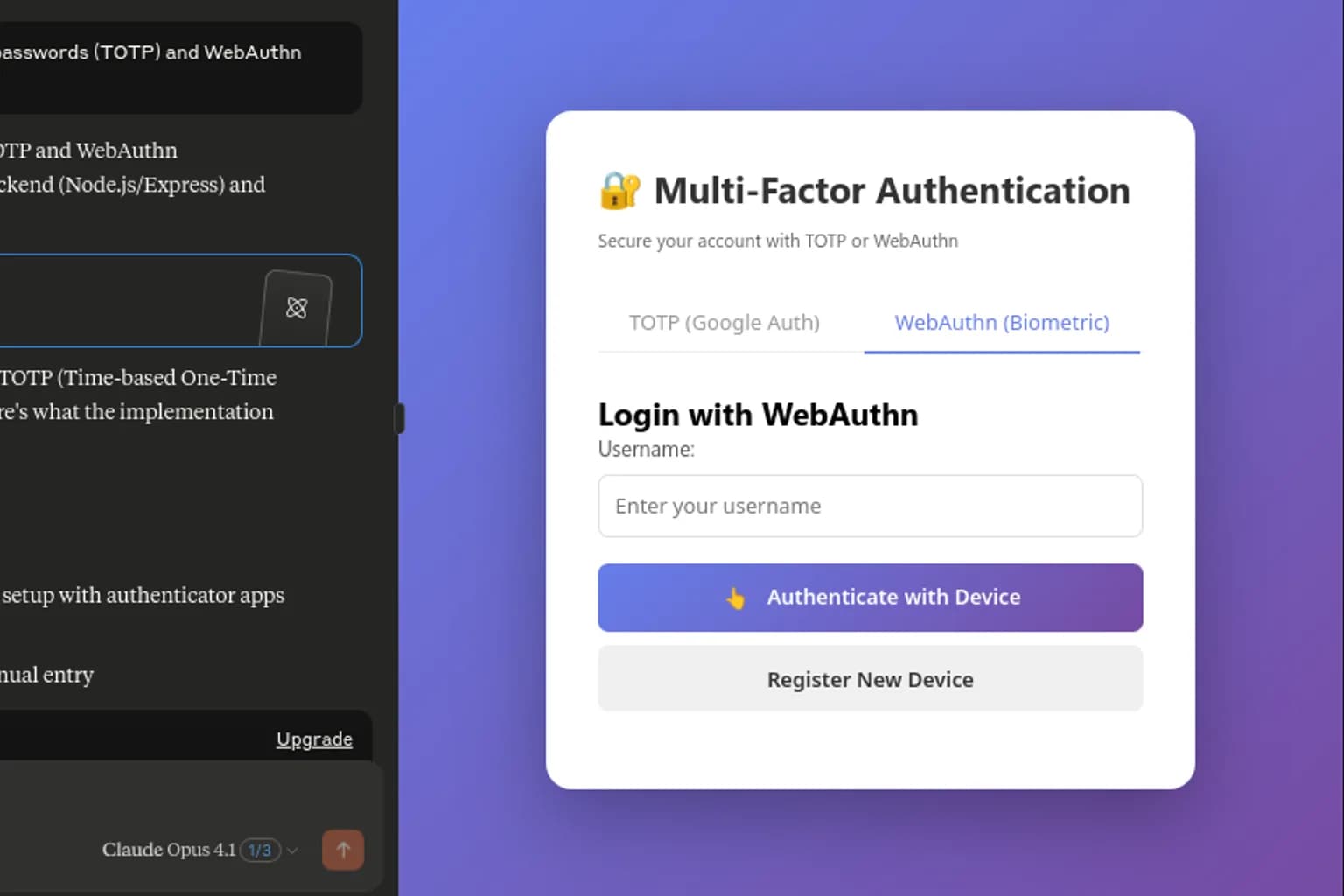Click pointing-finger icon on Authenticate button
The image size is (1344, 896).
[x=736, y=598]
